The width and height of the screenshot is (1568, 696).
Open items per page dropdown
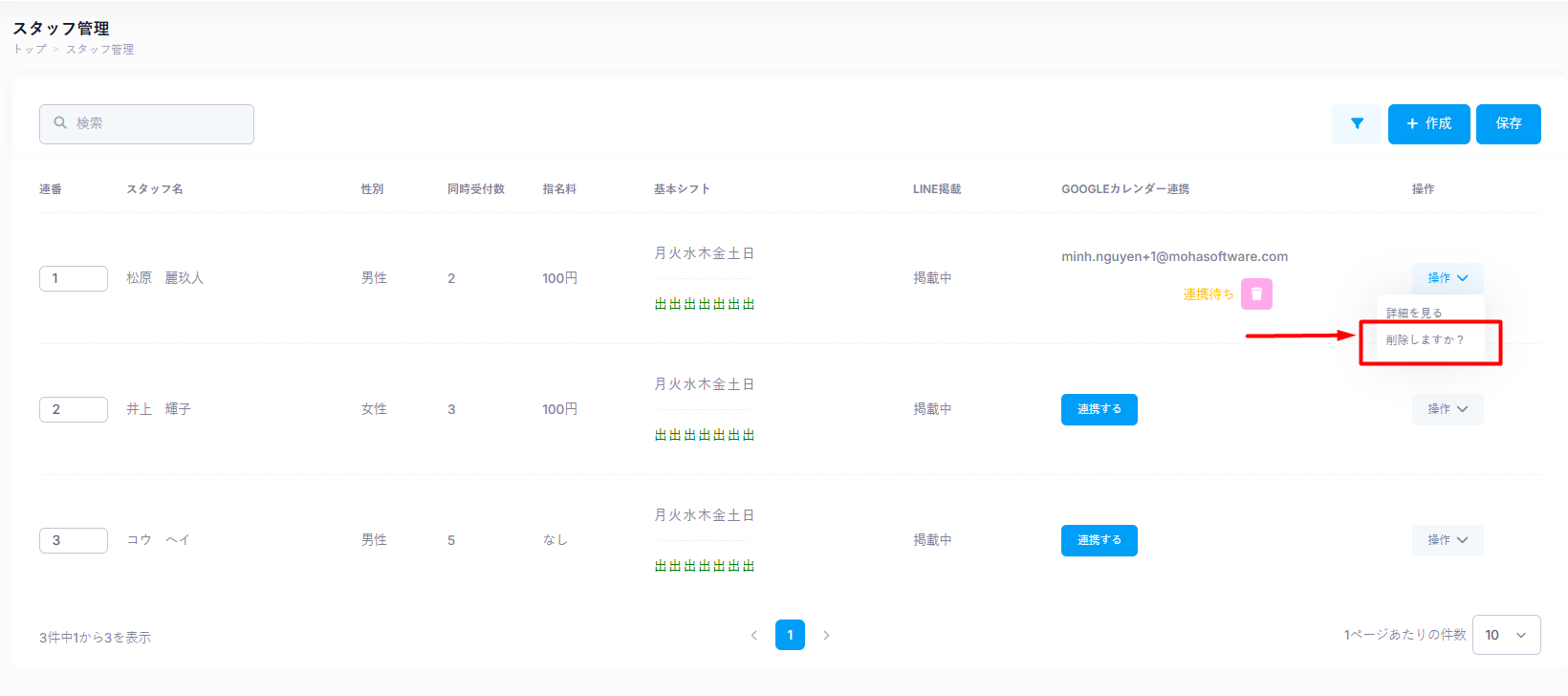(1506, 636)
